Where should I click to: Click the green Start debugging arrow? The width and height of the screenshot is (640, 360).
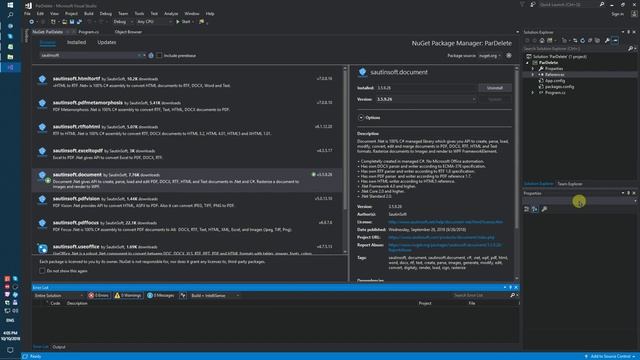tap(178, 22)
